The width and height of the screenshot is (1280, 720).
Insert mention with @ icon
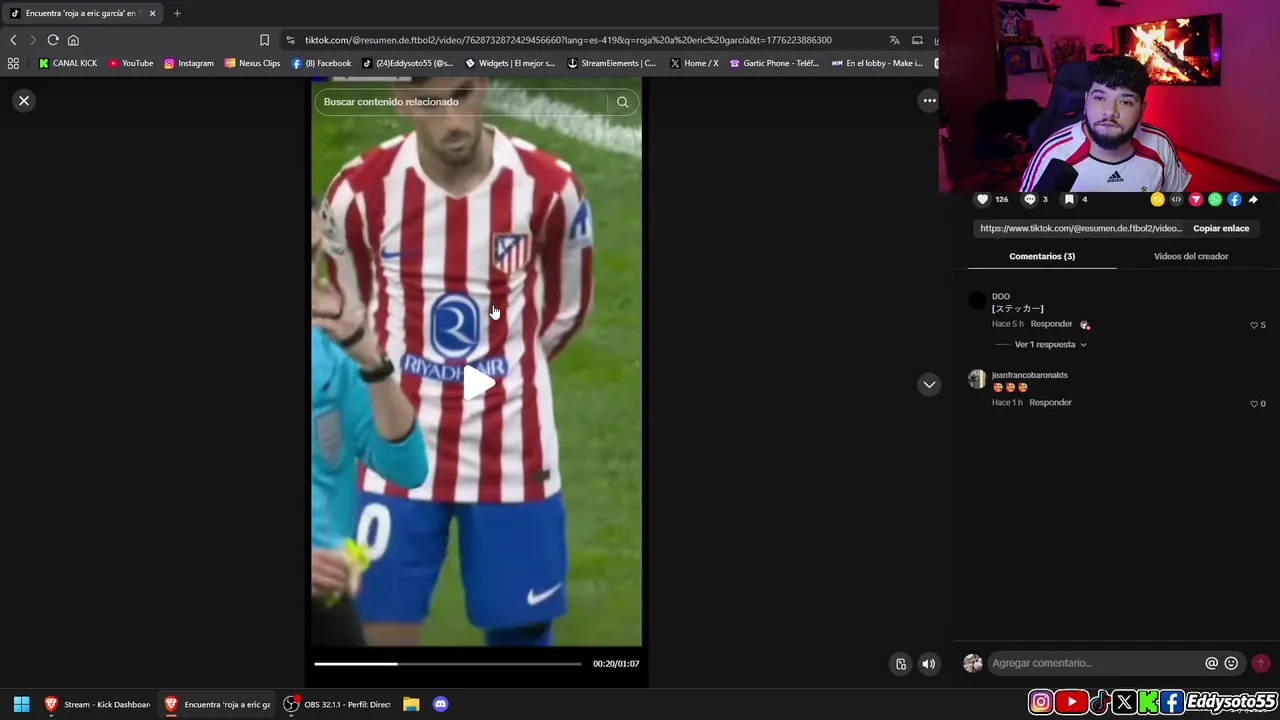(x=1212, y=663)
